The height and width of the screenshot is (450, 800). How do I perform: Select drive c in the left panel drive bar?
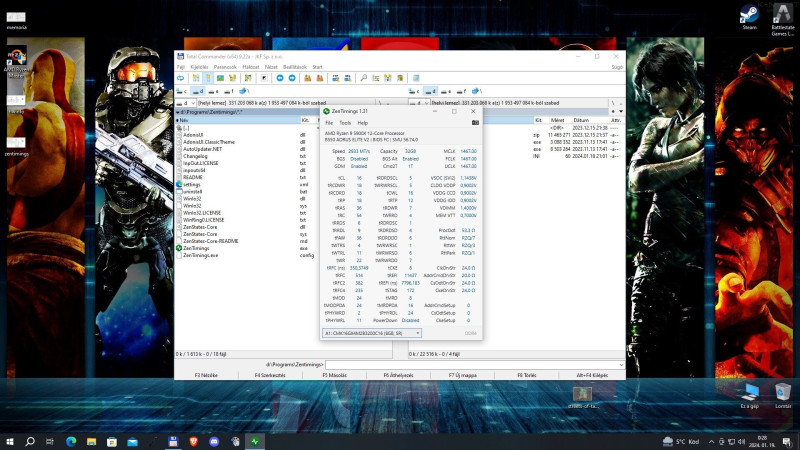tap(182, 91)
